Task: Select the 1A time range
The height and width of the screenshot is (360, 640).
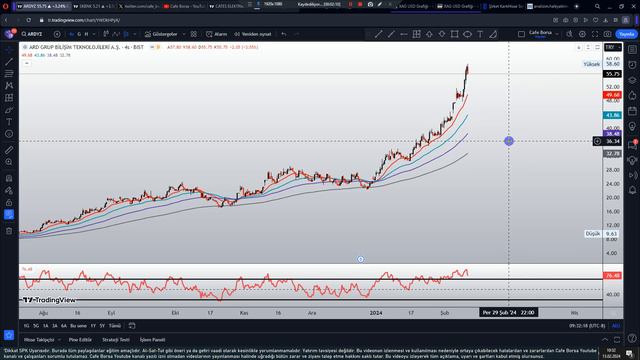Action: 45,326
